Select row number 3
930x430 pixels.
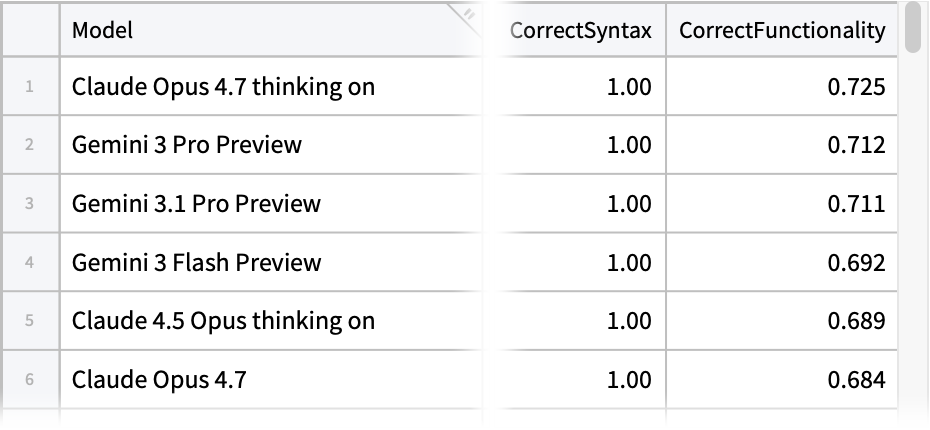pyautogui.click(x=29, y=204)
